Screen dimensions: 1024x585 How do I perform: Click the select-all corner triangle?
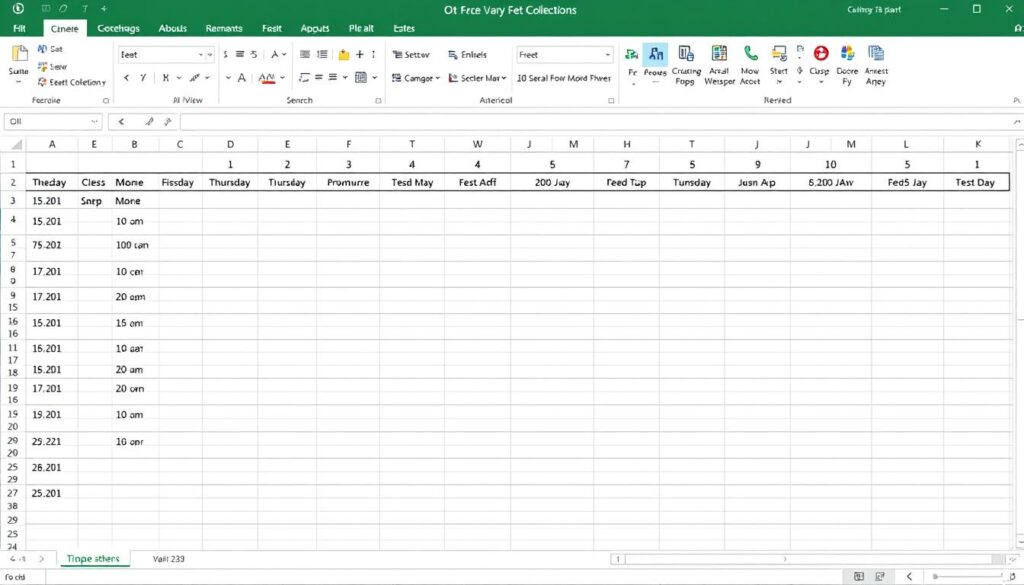pos(16,144)
